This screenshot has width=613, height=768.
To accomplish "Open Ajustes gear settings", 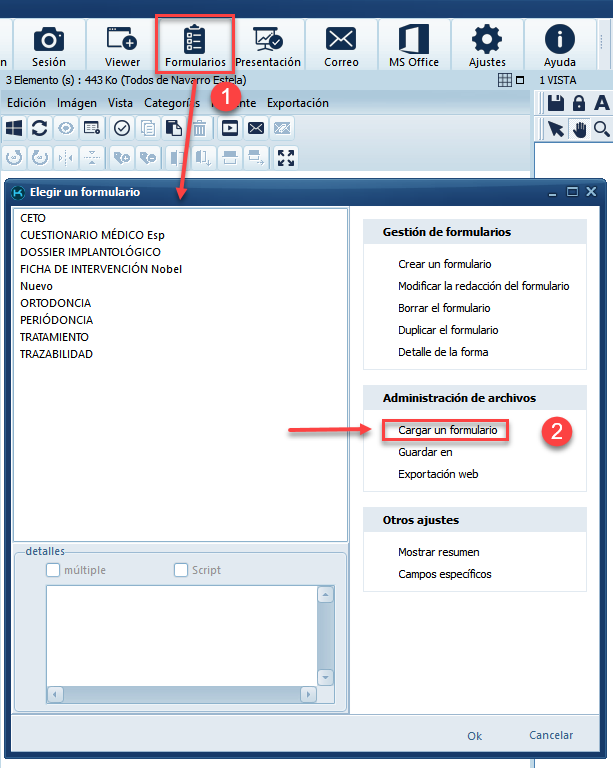I will [487, 46].
